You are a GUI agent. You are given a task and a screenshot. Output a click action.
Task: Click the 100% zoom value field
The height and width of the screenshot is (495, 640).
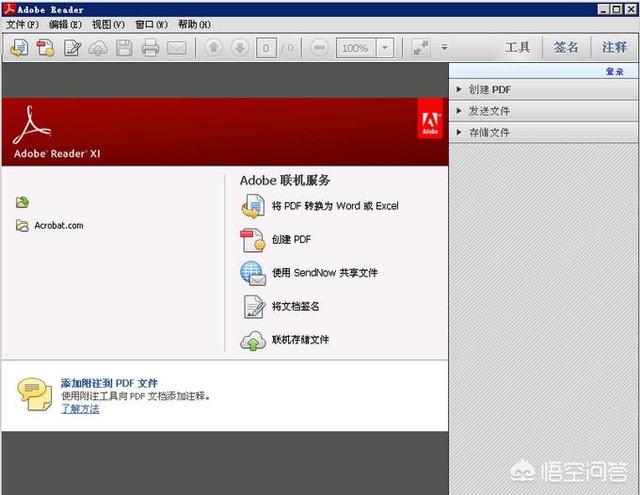click(356, 48)
